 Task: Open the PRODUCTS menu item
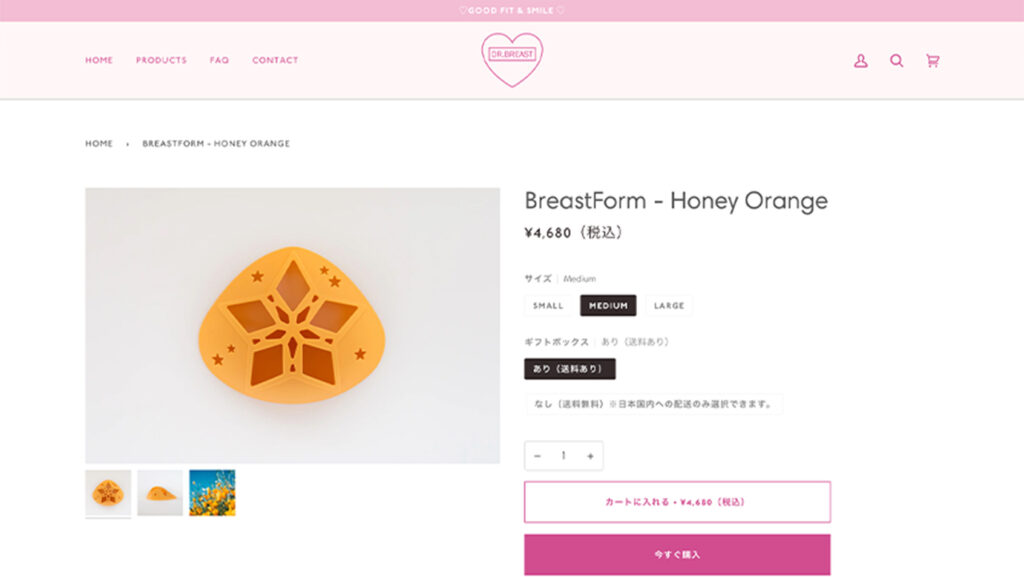pos(161,61)
